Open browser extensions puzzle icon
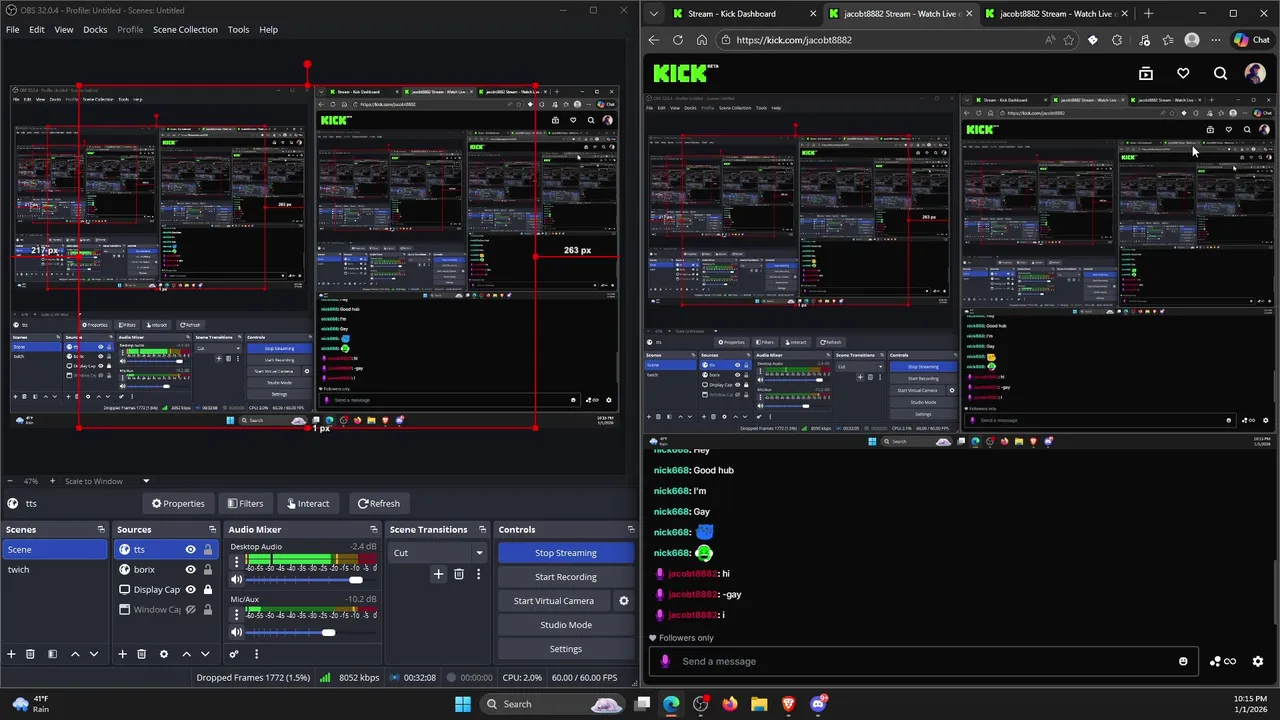Viewport: 1280px width, 720px height. [x=1117, y=40]
